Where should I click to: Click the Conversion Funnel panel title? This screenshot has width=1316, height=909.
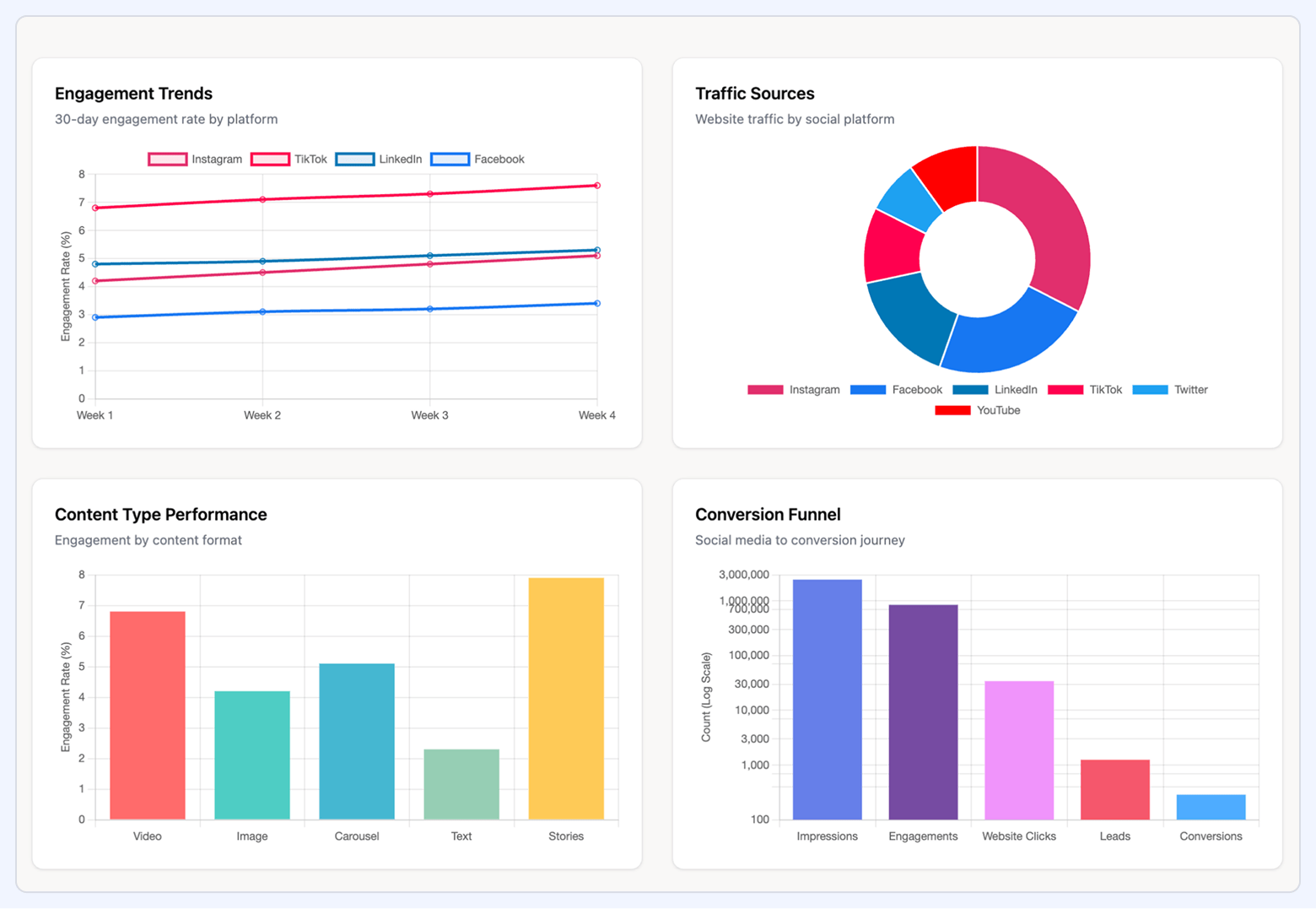click(x=768, y=514)
